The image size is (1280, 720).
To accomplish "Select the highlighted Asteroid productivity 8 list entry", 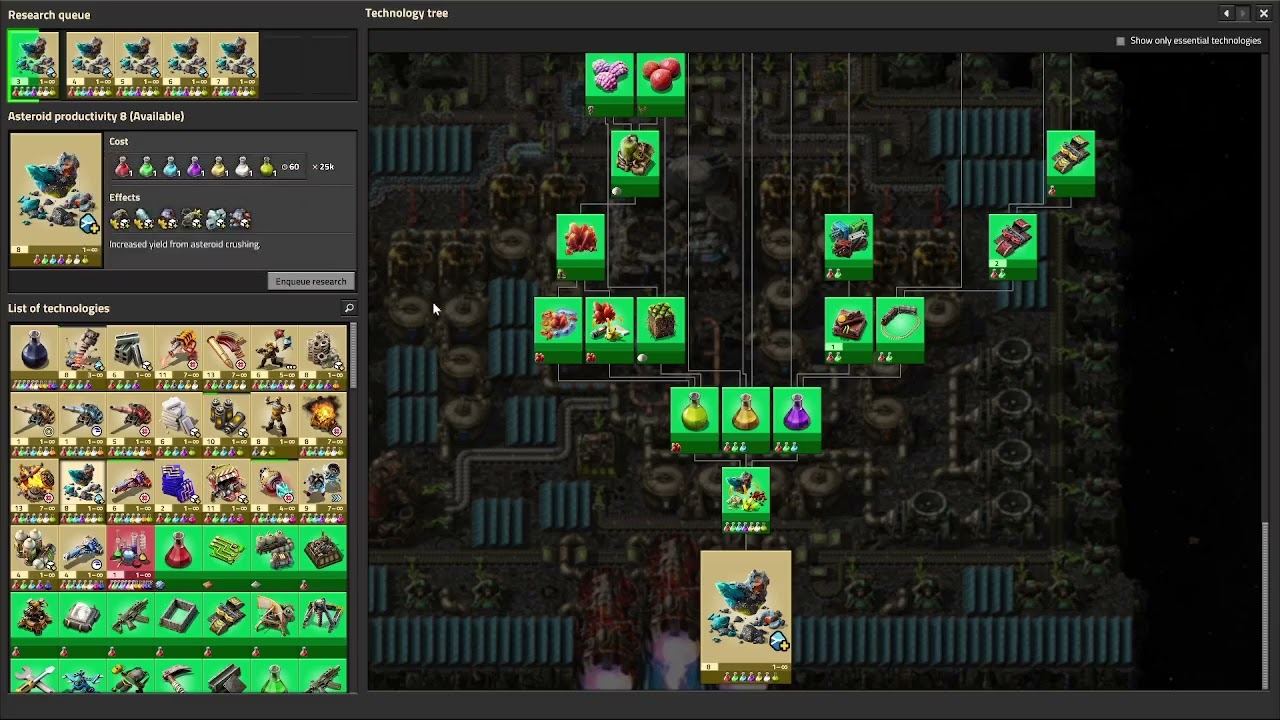I will pyautogui.click(x=82, y=491).
